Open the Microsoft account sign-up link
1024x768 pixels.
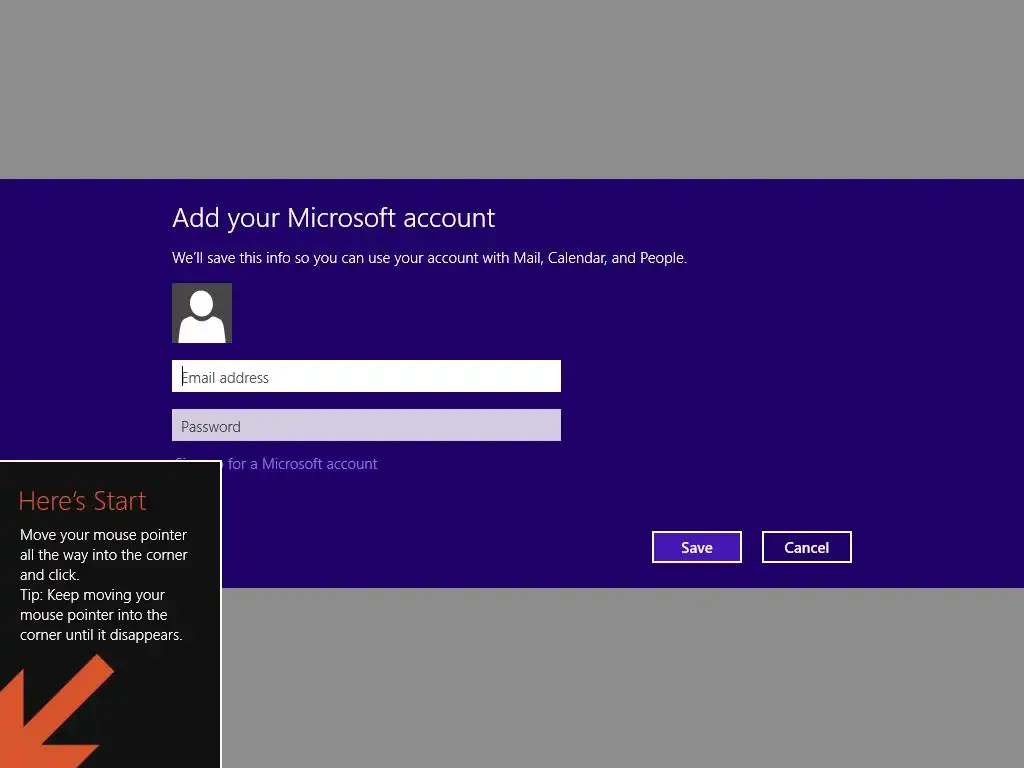[x=300, y=464]
